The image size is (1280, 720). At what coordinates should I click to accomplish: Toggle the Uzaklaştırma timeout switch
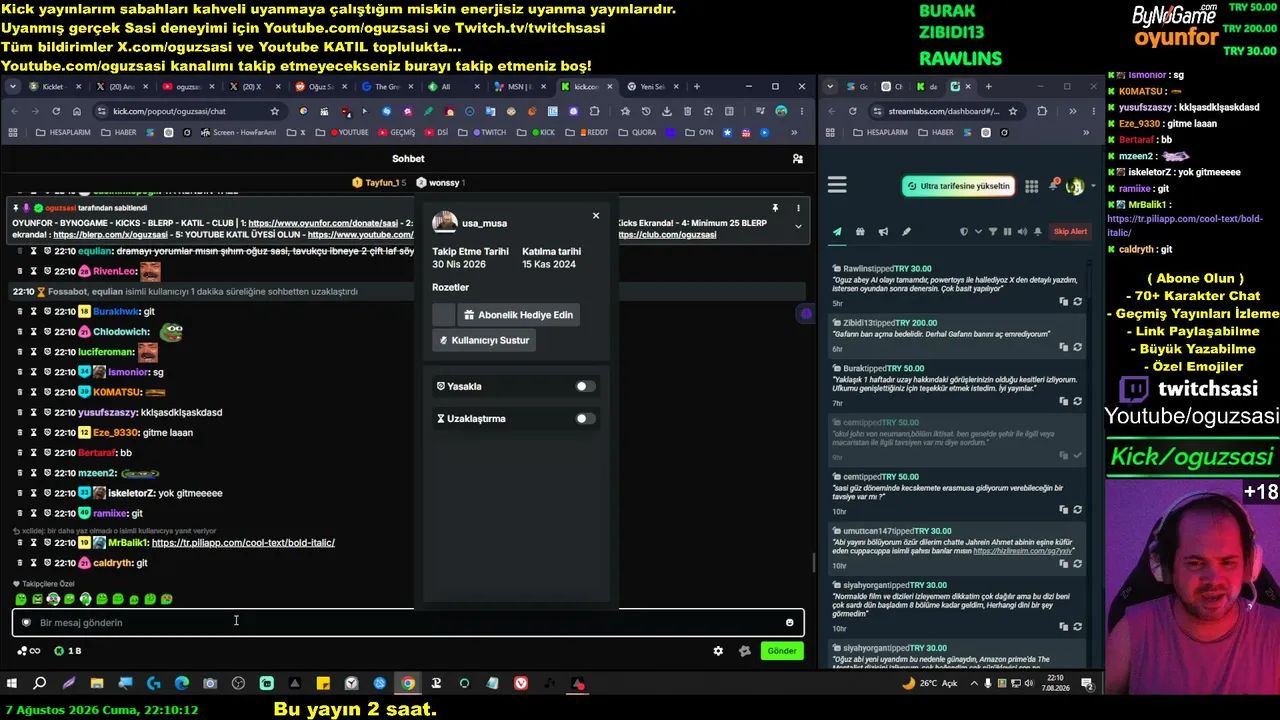(585, 418)
